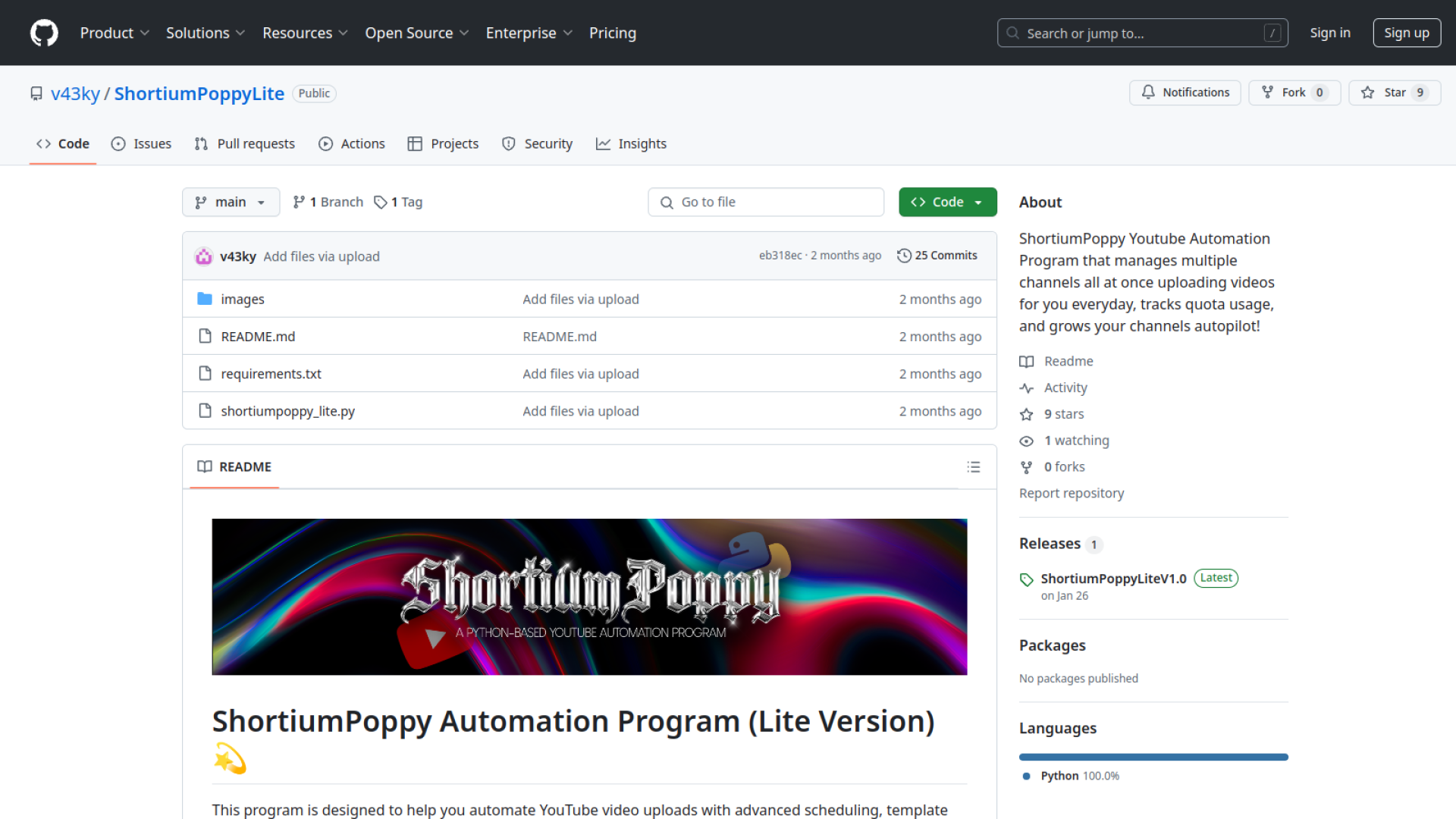Click the commit history clock icon
This screenshot has height=819, width=1456.
904,256
